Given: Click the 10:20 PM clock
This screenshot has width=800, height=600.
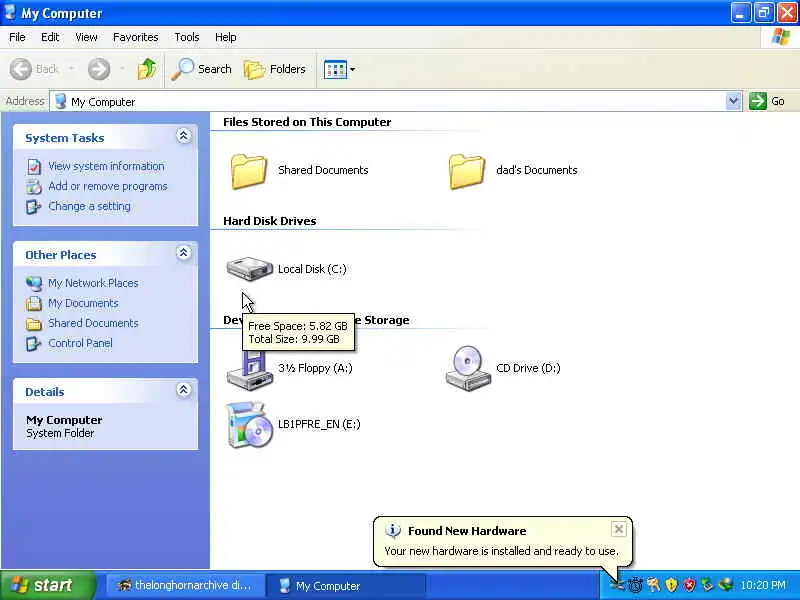Looking at the screenshot, I should [763, 585].
